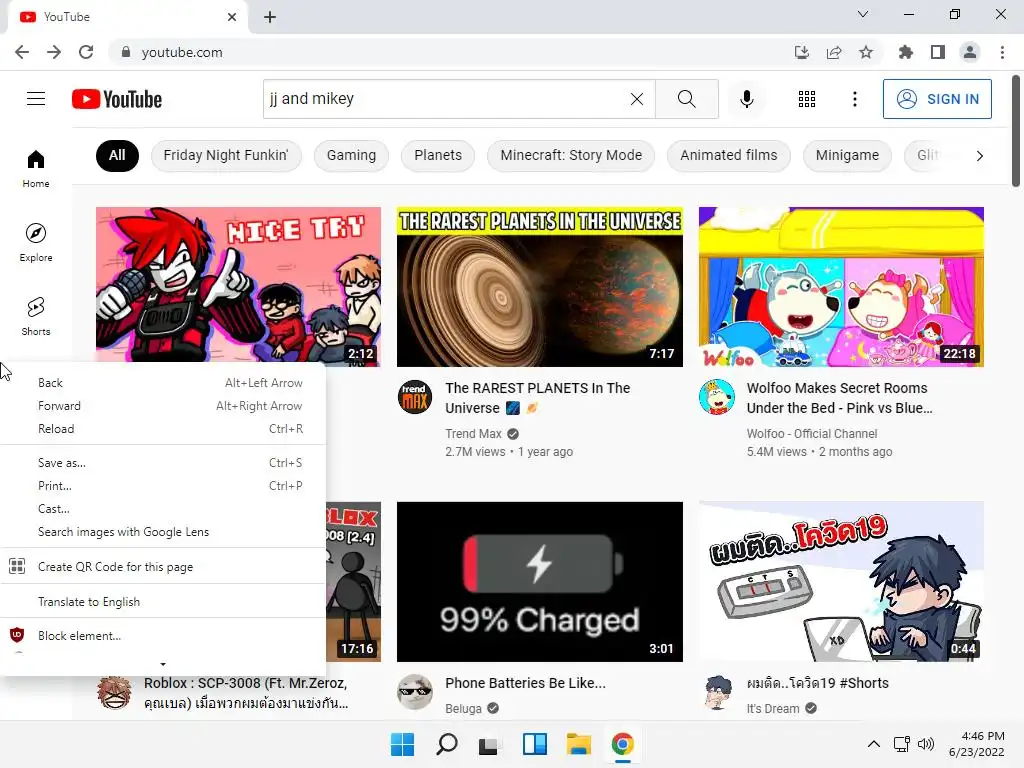The height and width of the screenshot is (768, 1024).
Task: Open The RAREST PLANETS video title
Action: (x=537, y=398)
